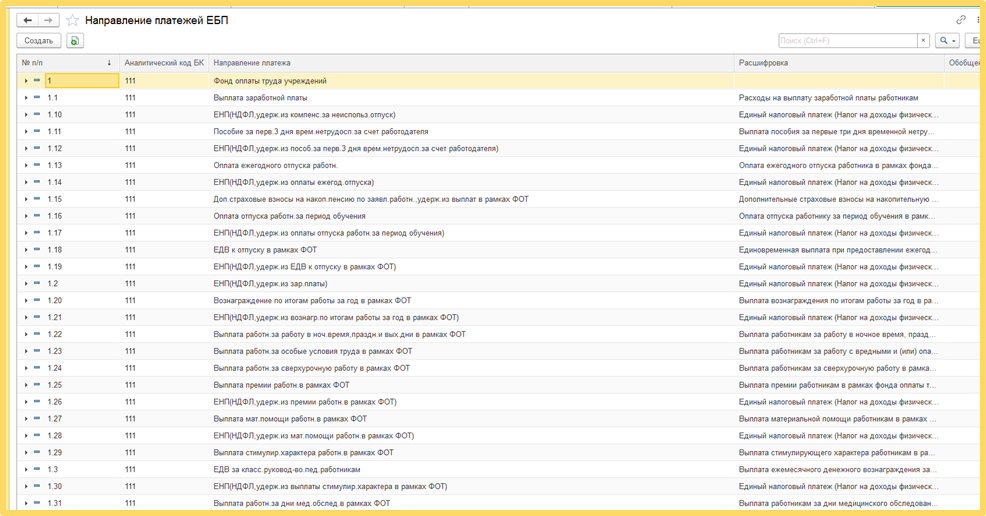Expand row 1.16 tree arrow
This screenshot has height=516, width=986.
click(x=26, y=216)
